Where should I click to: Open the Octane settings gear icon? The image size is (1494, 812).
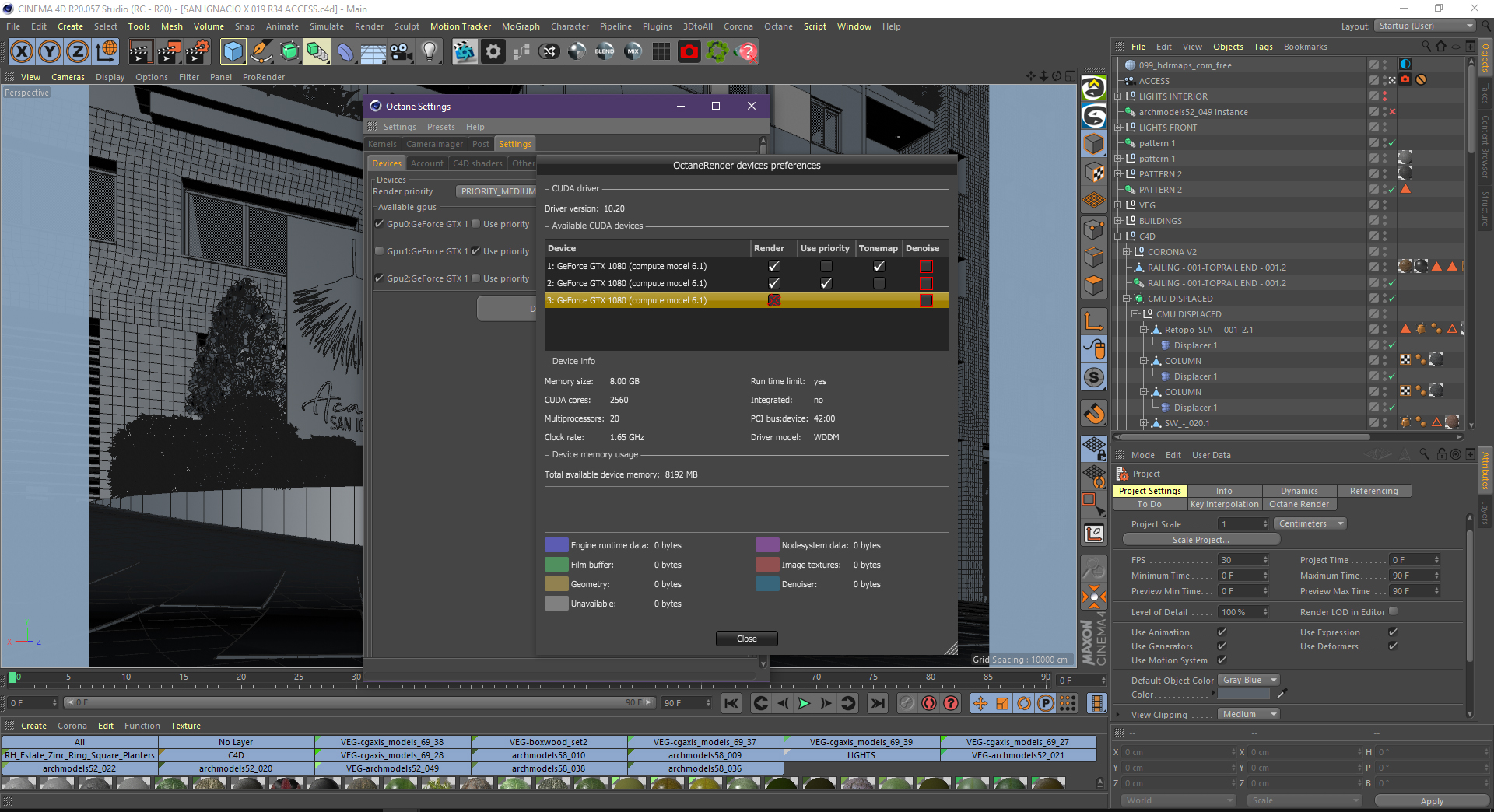(493, 52)
